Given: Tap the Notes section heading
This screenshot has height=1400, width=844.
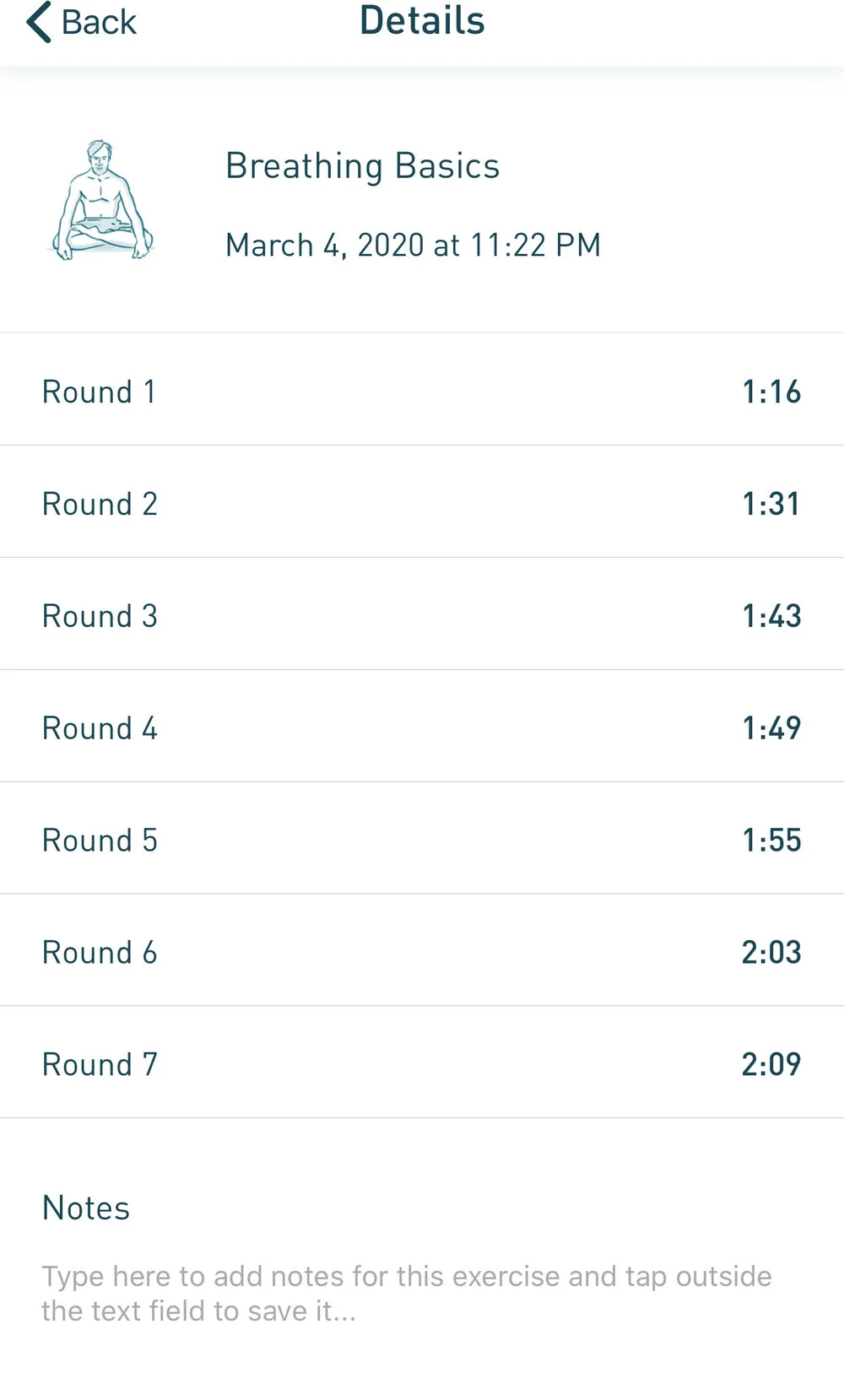Looking at the screenshot, I should click(x=86, y=1208).
